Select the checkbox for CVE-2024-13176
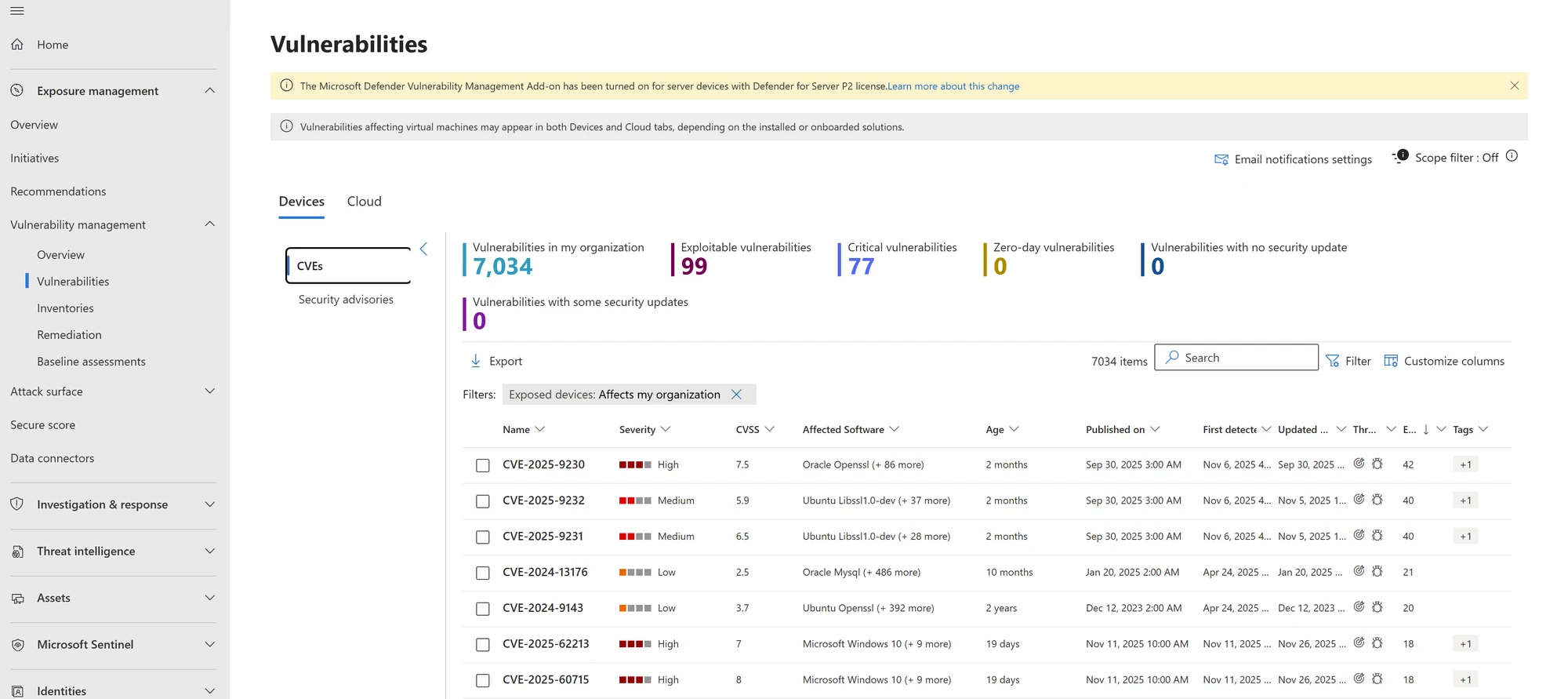The image size is (1568, 699). (483, 573)
